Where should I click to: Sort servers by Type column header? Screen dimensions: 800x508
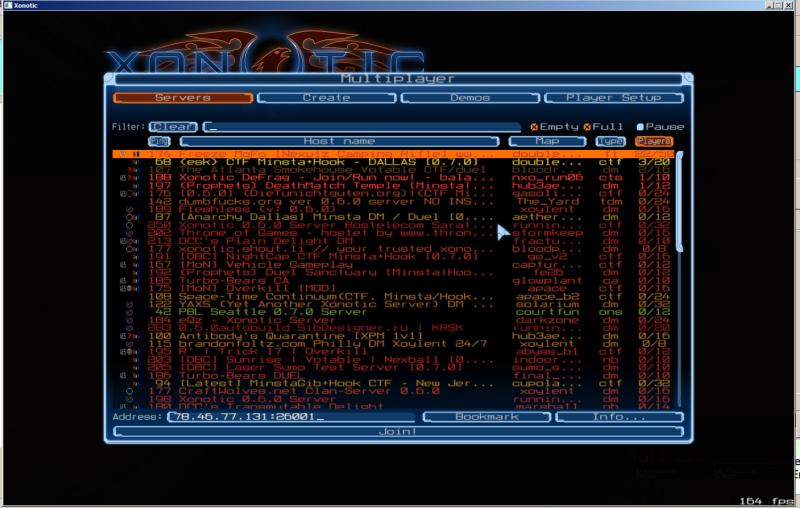[x=610, y=141]
